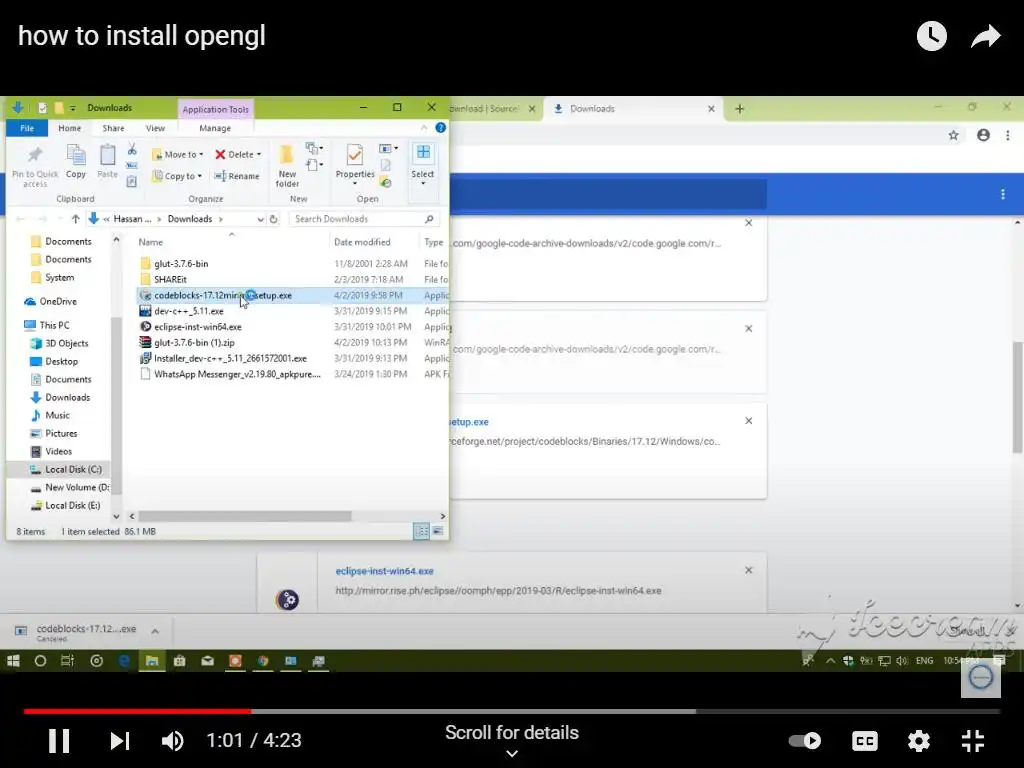
Task: Open the Copy to dropdown
Action: 178,176
